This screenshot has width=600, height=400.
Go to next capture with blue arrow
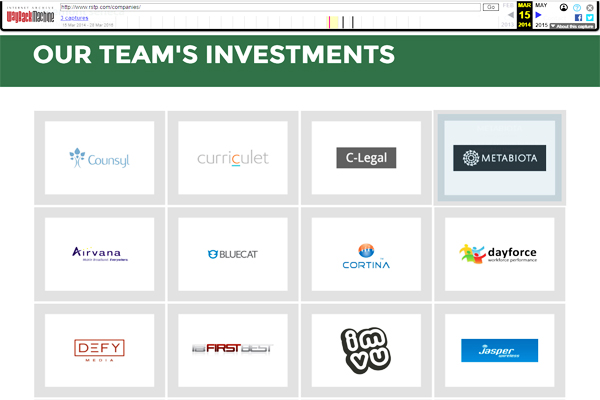[x=539, y=16]
